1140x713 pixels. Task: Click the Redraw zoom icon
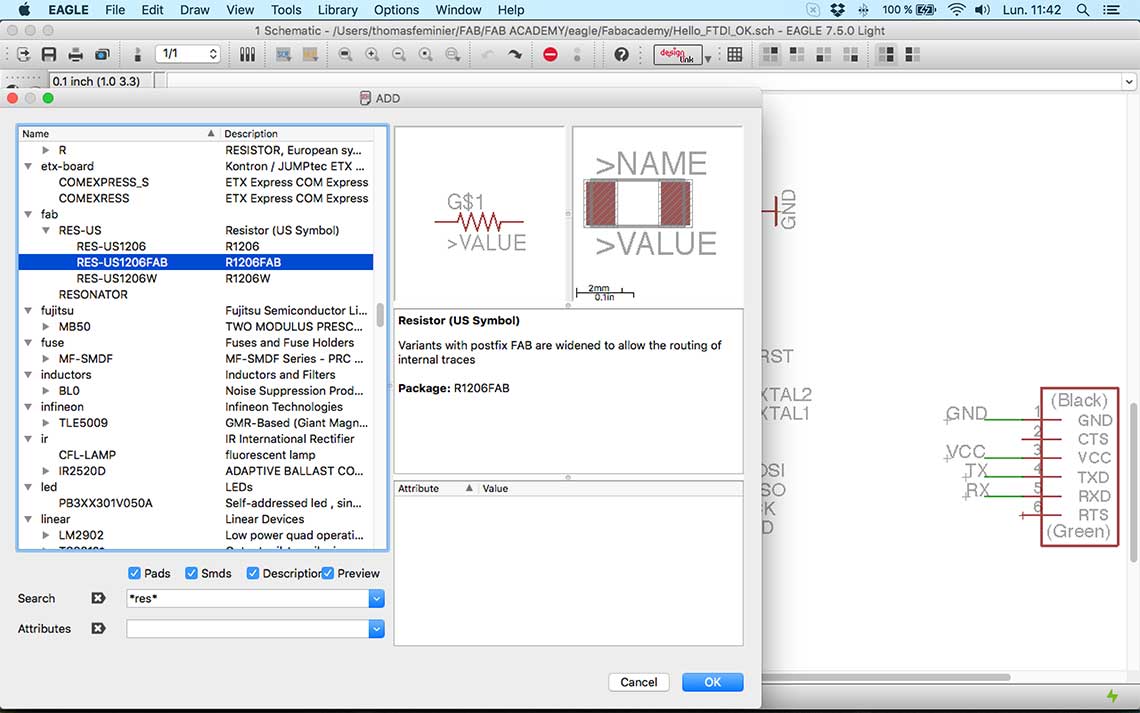[426, 55]
